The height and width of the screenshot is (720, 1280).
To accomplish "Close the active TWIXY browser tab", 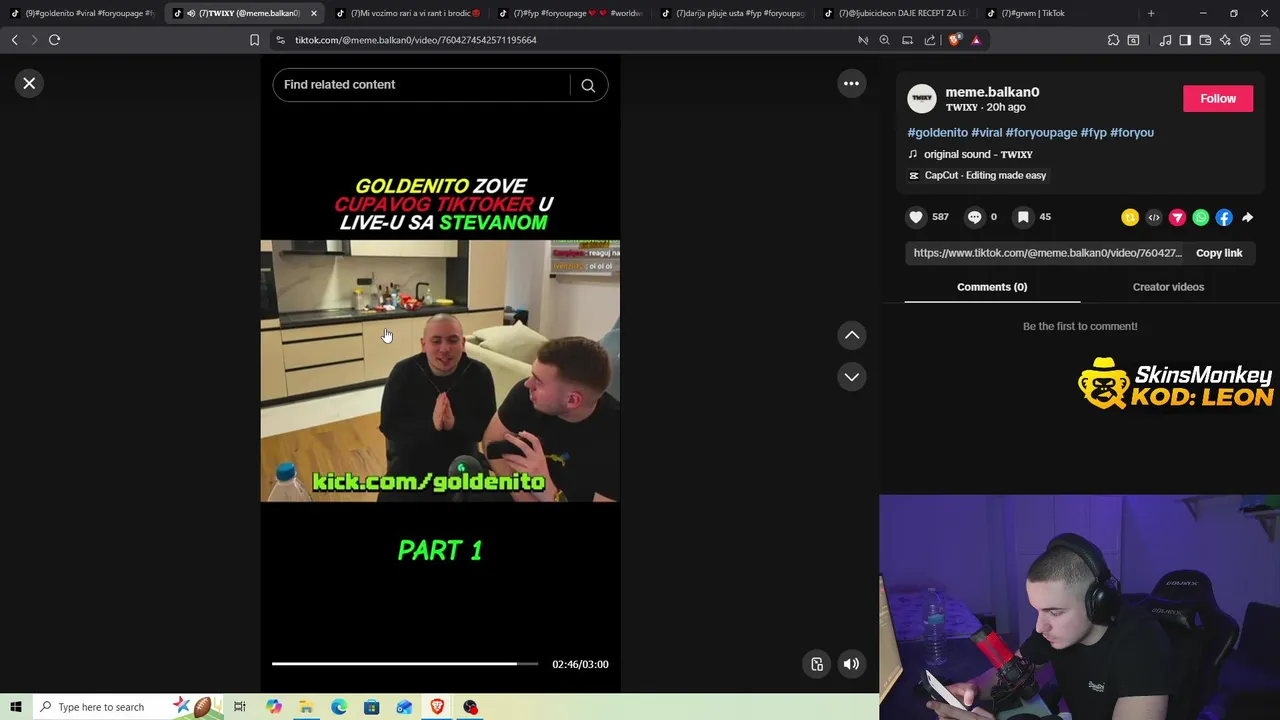I will [313, 13].
